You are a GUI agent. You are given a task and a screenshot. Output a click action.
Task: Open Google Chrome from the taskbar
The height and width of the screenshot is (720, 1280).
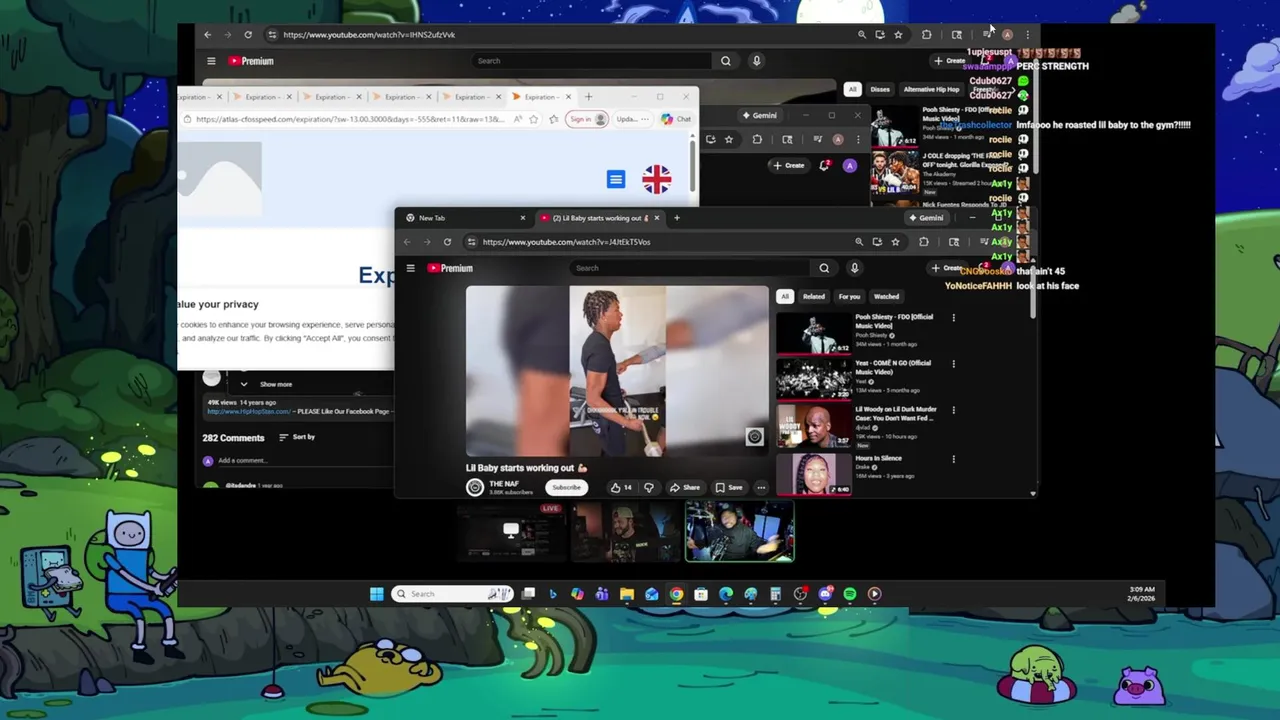click(677, 594)
